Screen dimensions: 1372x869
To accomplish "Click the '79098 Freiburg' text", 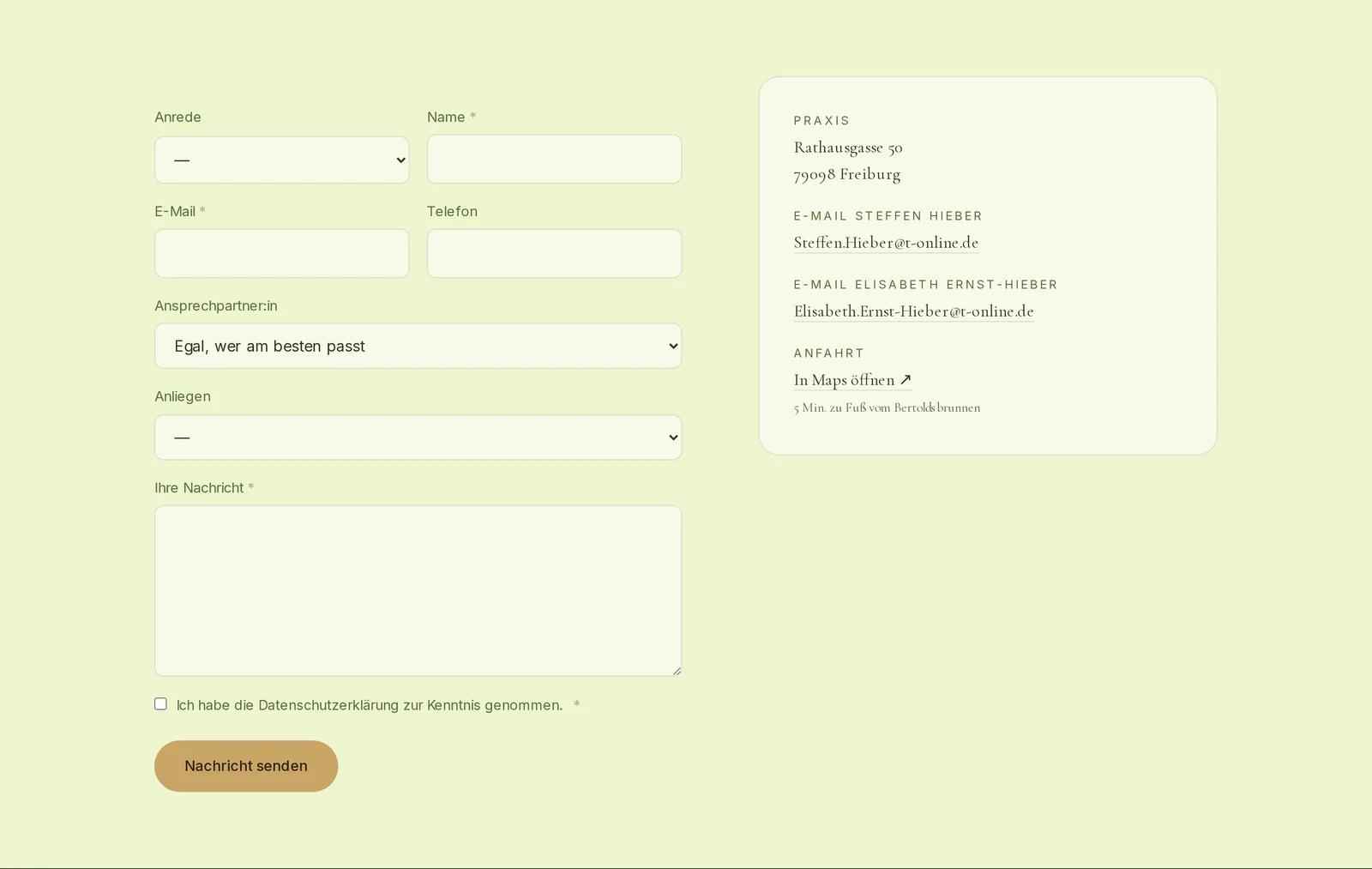I will tap(847, 174).
